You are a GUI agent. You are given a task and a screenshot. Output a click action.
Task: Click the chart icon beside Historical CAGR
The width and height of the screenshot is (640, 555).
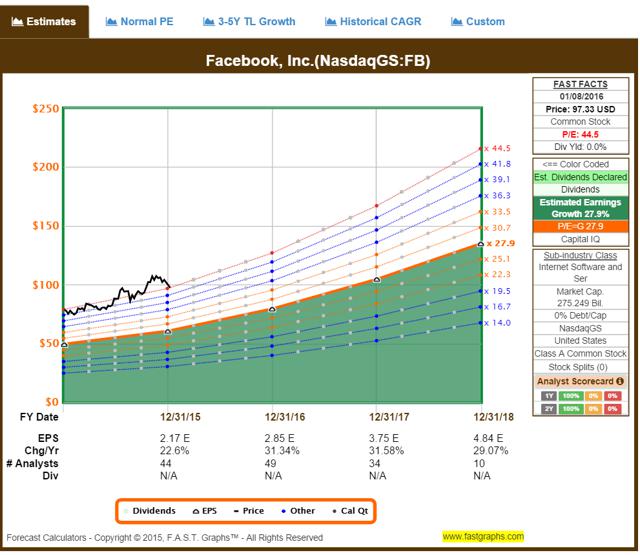tap(331, 22)
